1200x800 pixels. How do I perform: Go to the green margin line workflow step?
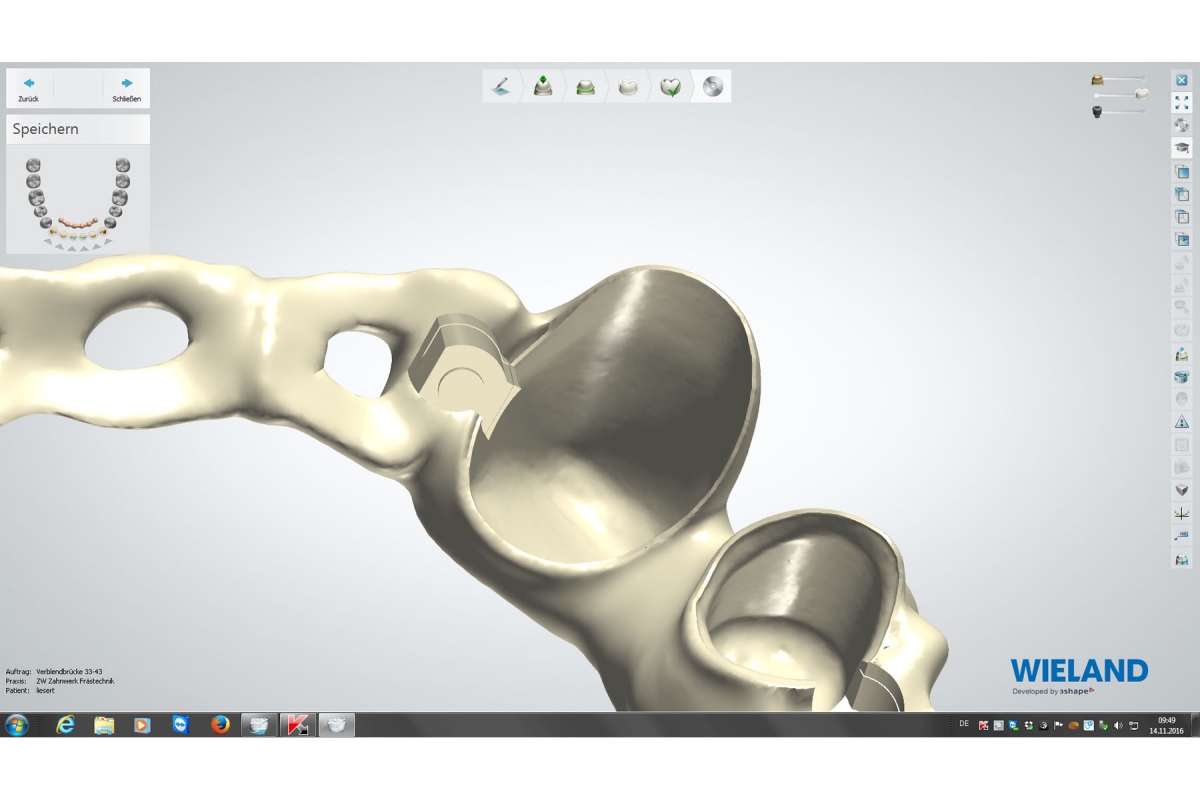tap(586, 87)
